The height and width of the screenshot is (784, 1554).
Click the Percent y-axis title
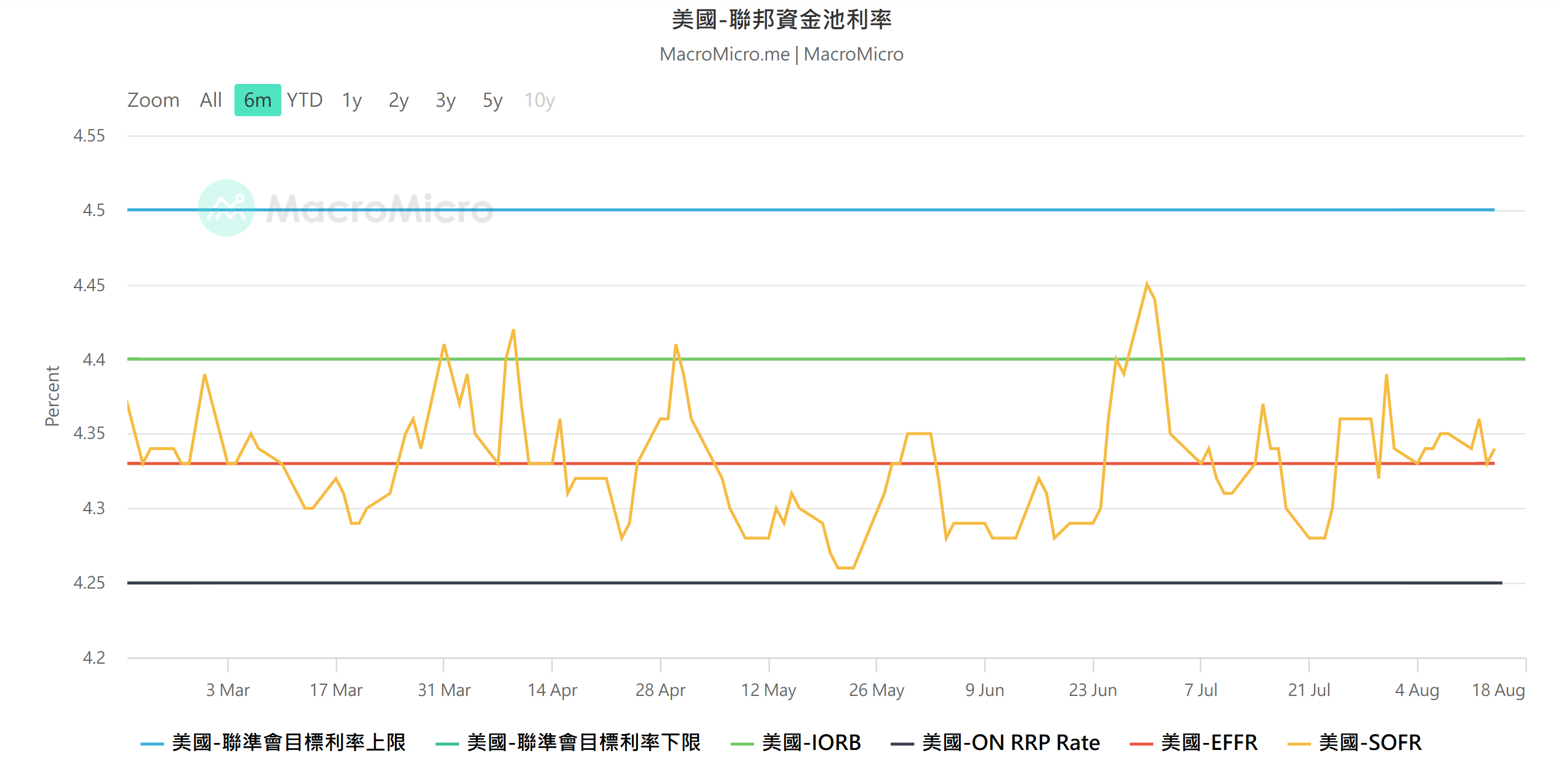pos(52,396)
